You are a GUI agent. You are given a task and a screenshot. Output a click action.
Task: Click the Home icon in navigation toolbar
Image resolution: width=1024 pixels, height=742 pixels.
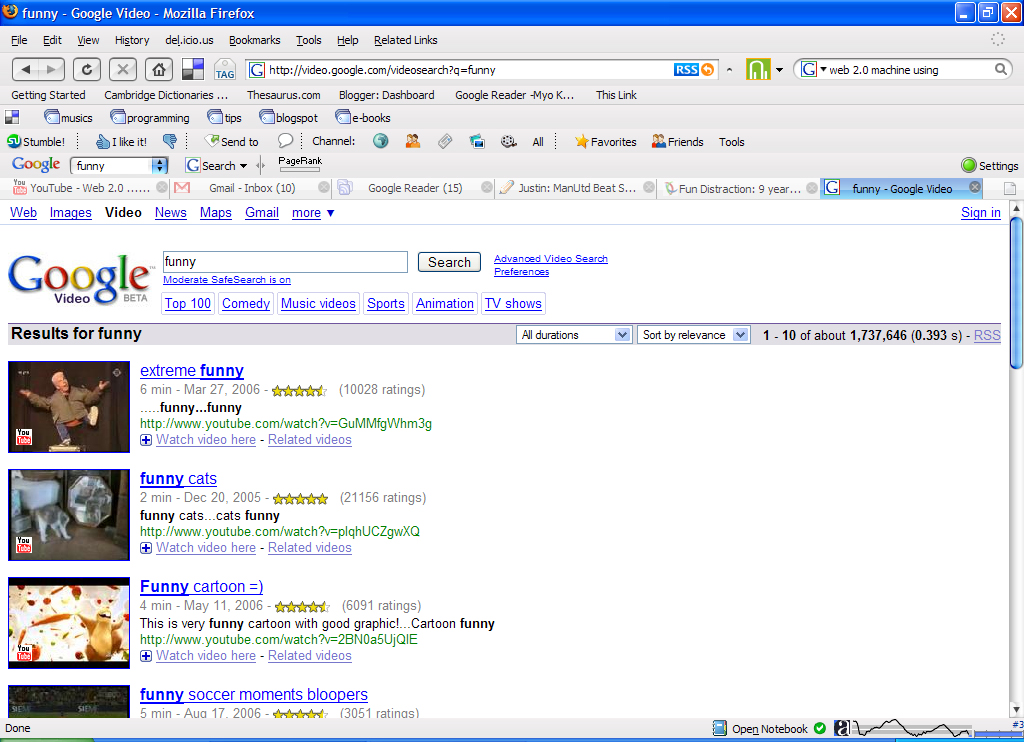157,69
